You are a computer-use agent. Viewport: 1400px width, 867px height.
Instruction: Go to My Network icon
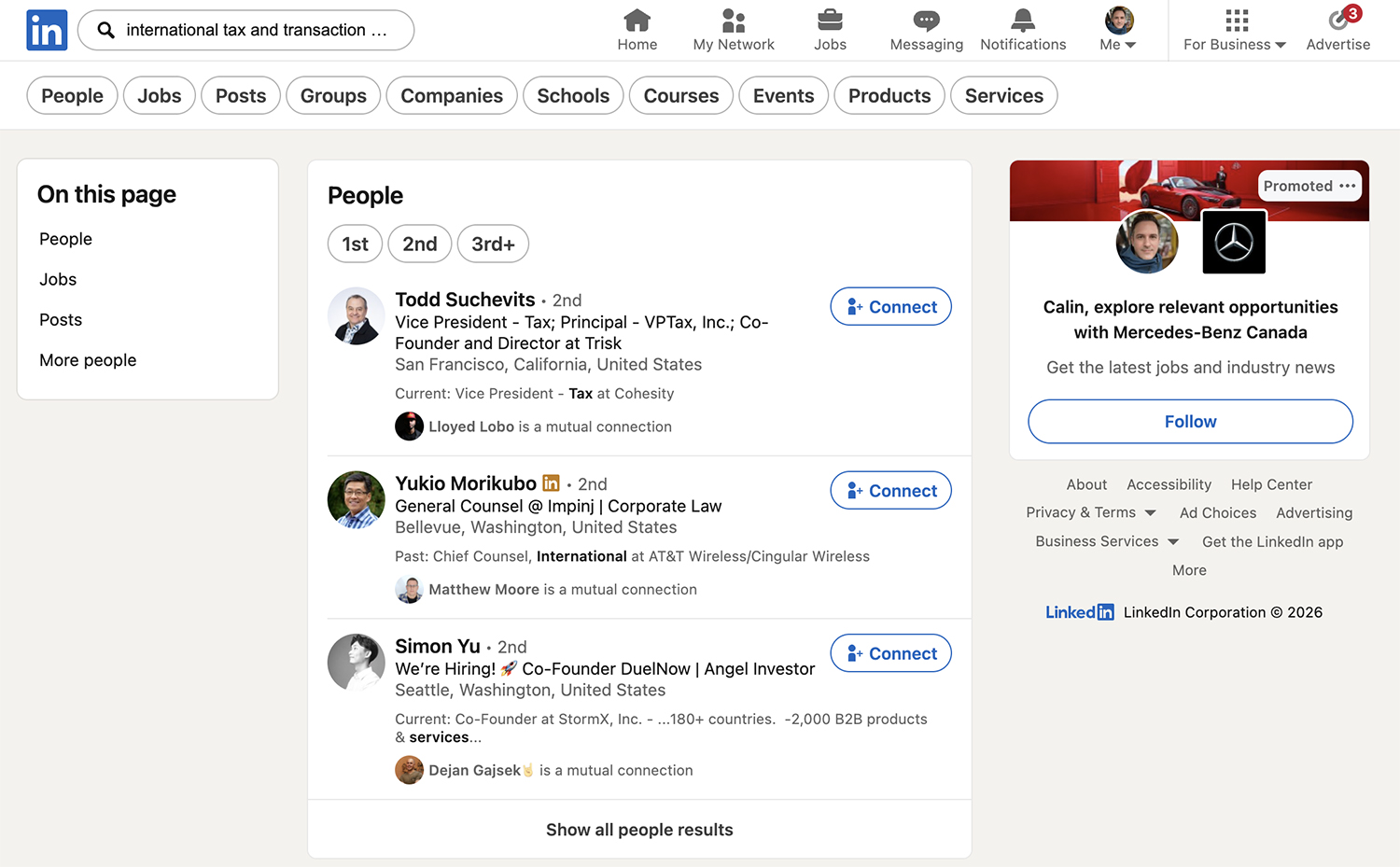pyautogui.click(x=734, y=21)
